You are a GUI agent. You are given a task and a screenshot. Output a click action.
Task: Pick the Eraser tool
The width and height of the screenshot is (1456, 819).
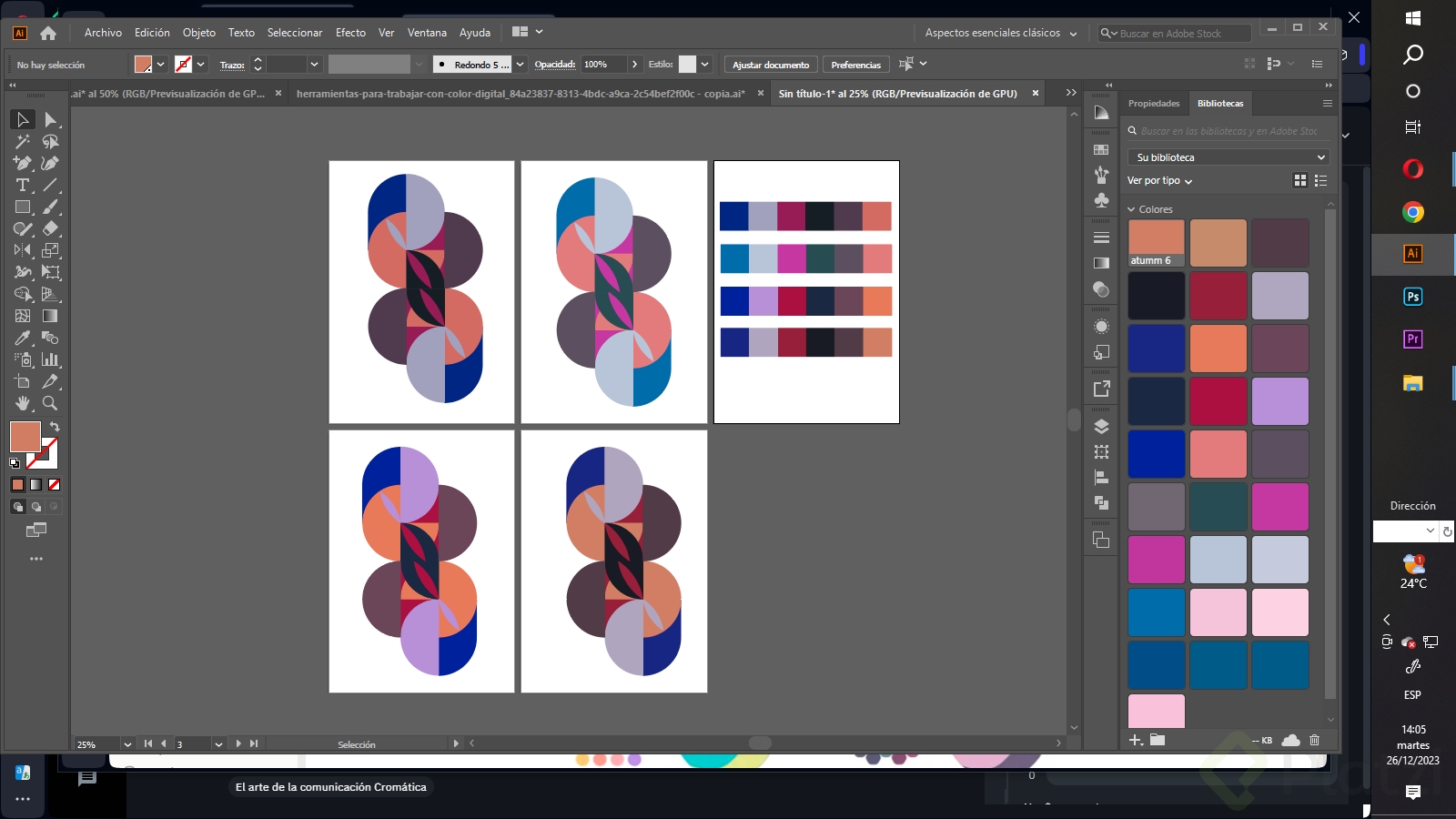coord(51,228)
